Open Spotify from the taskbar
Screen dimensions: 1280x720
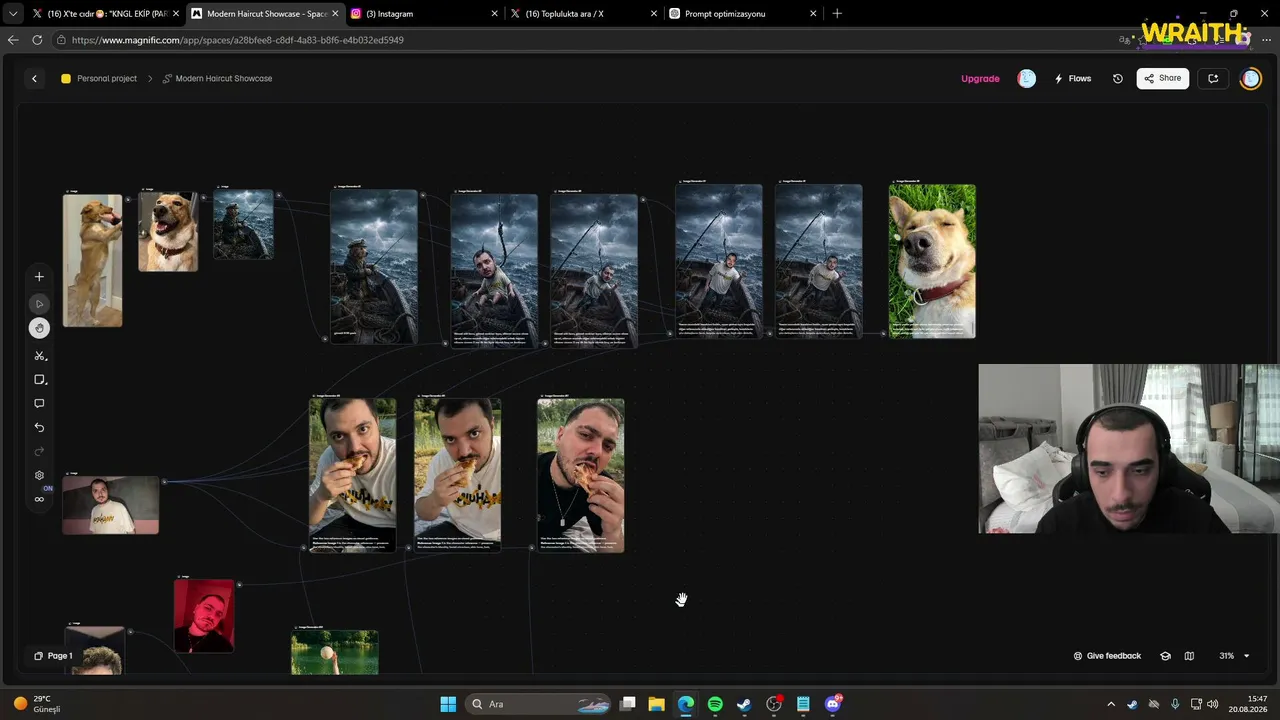click(x=715, y=704)
